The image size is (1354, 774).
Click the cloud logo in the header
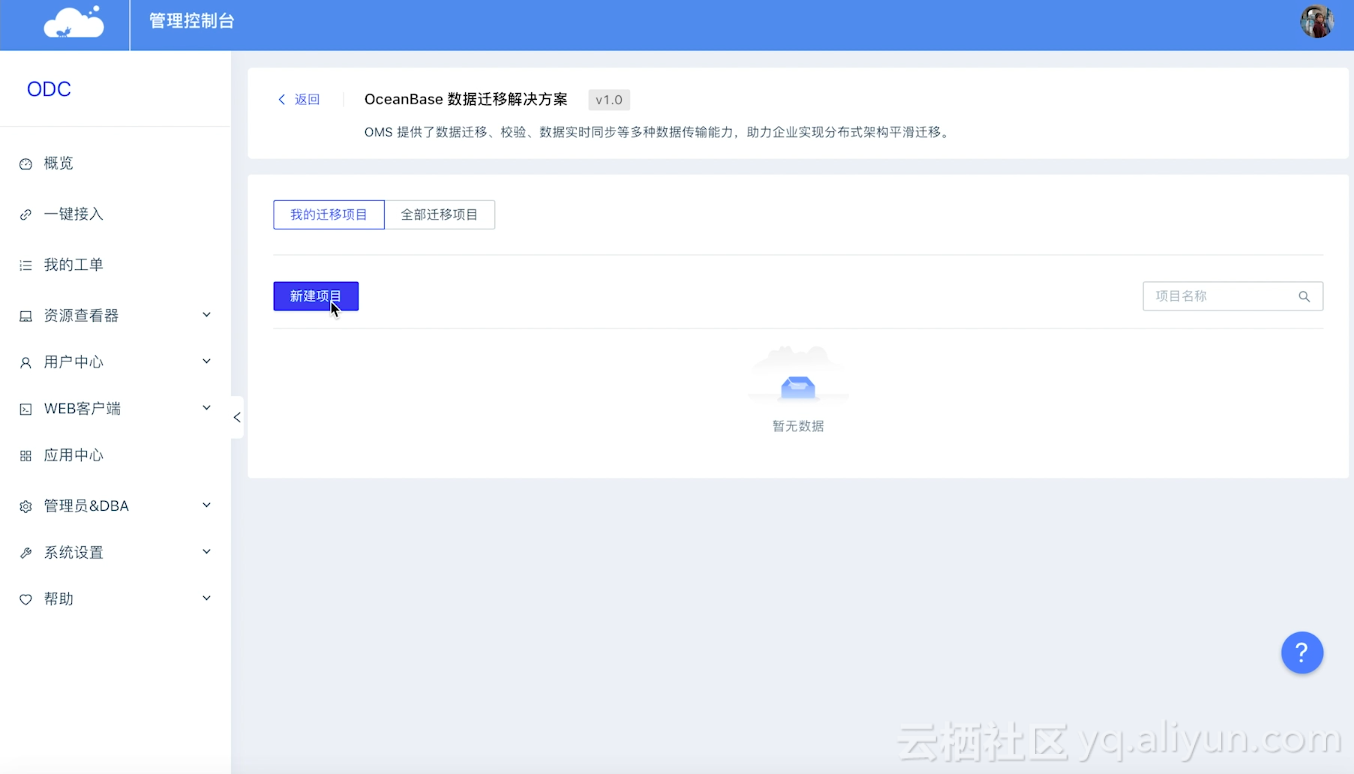point(73,22)
